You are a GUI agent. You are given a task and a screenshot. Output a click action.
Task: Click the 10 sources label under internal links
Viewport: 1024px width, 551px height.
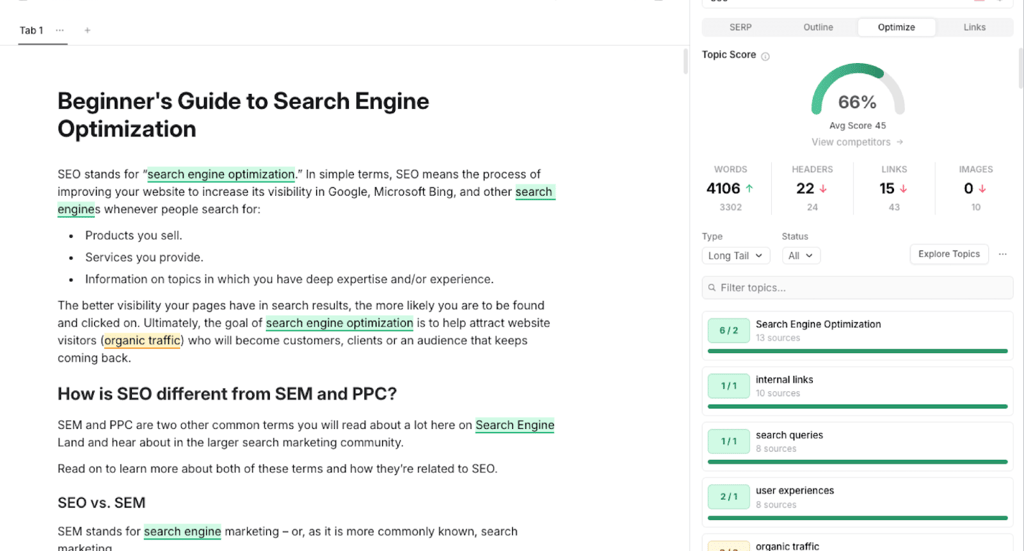click(x=777, y=394)
